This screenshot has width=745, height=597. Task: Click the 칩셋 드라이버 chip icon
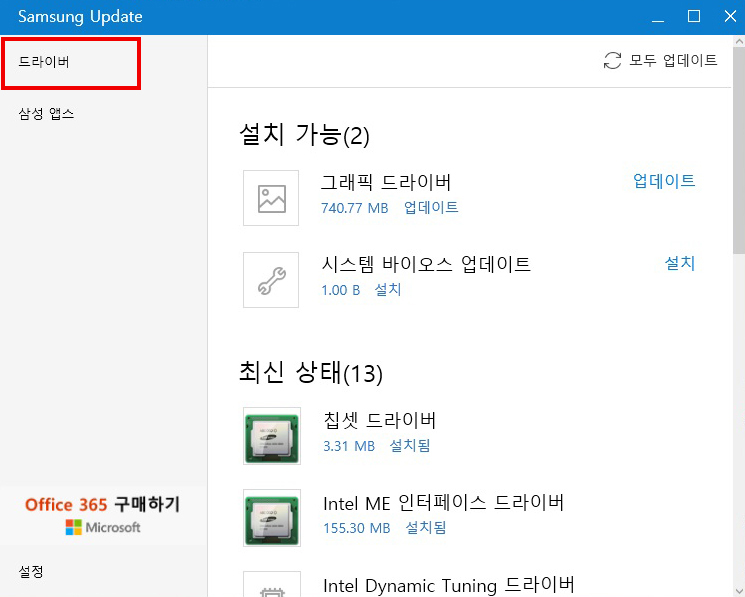coord(272,436)
